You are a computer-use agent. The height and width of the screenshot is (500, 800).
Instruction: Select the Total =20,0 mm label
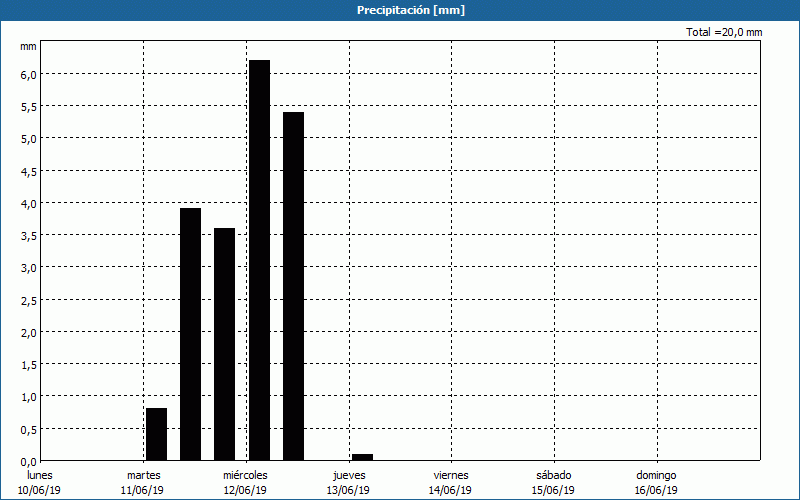click(x=724, y=32)
